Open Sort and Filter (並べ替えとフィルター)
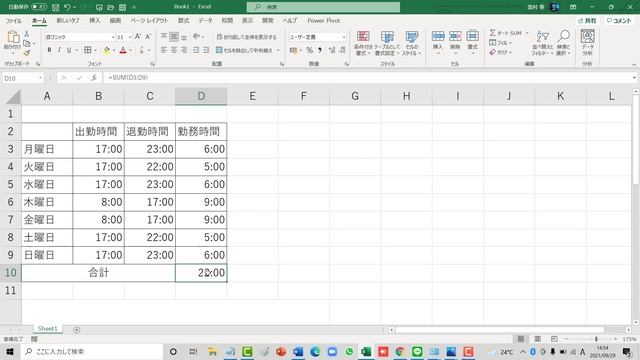Screen dimensions: 640x360 point(542,43)
